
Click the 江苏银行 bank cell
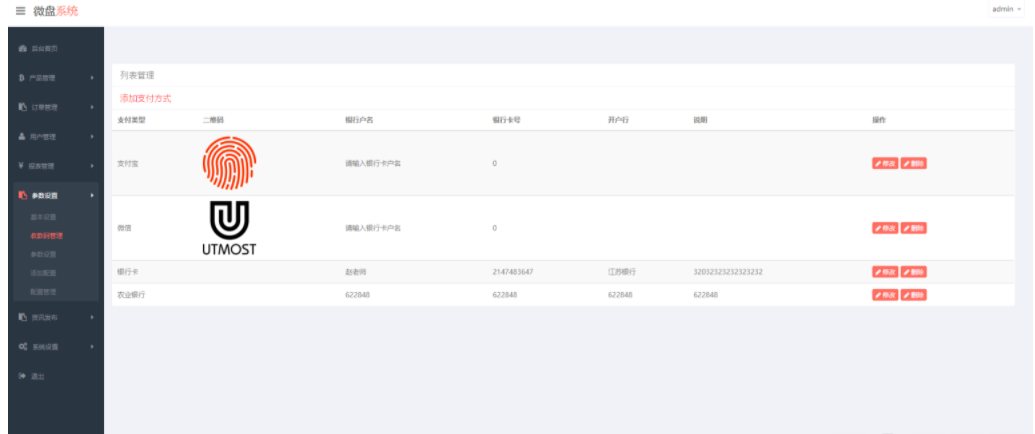(622, 271)
